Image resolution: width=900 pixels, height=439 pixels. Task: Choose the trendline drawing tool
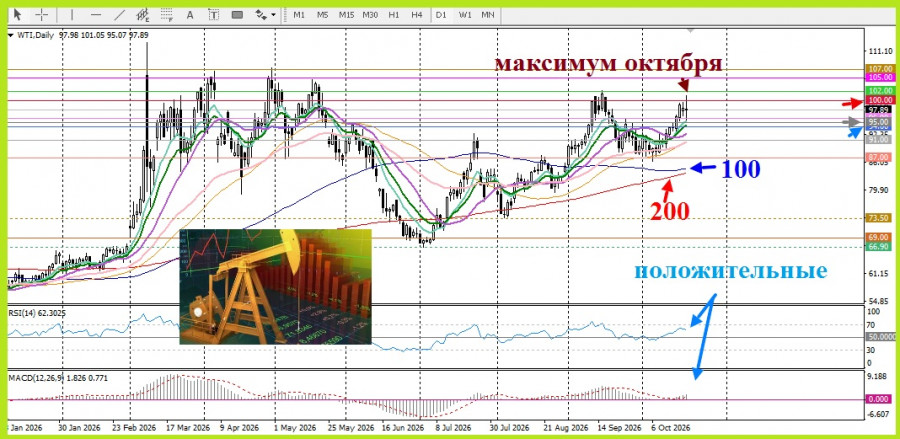(119, 15)
